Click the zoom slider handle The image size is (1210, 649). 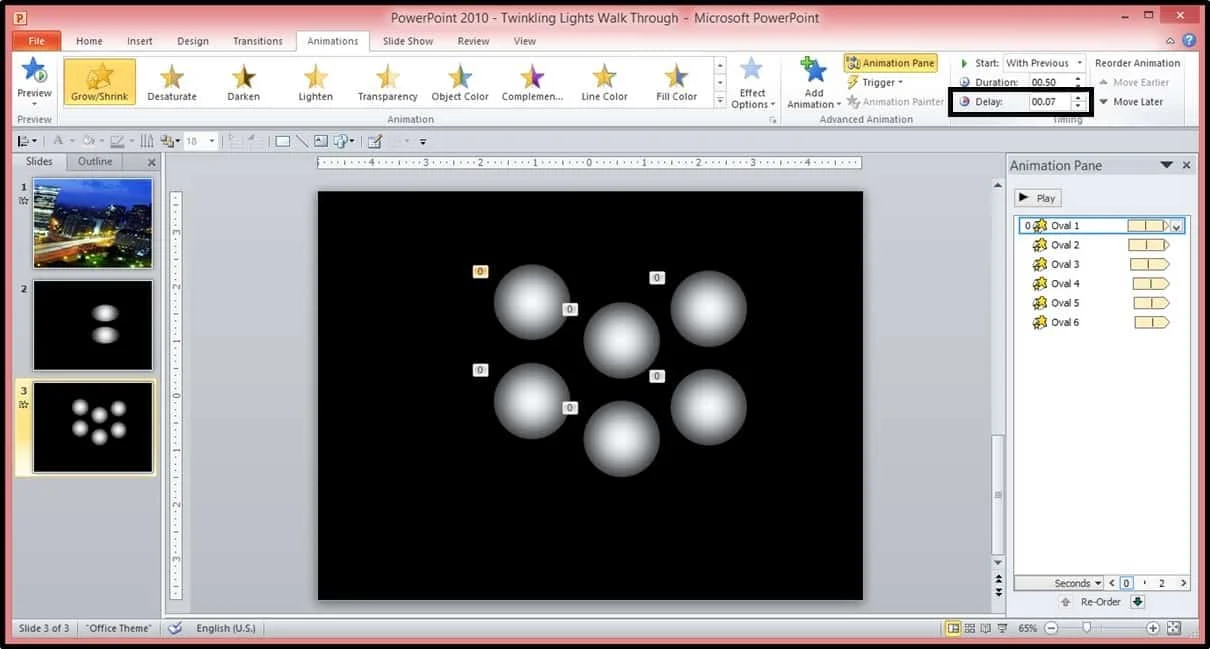click(x=1086, y=628)
